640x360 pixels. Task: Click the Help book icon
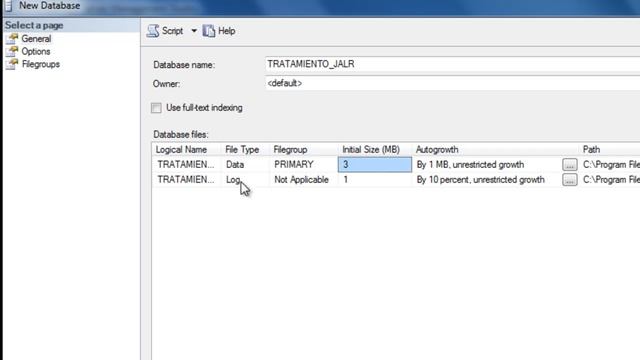pos(209,31)
